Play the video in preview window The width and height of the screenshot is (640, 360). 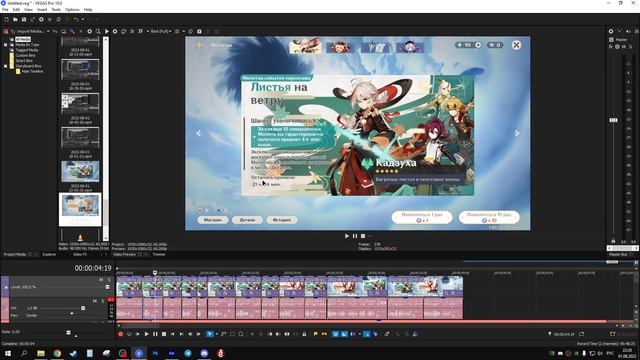pos(347,236)
